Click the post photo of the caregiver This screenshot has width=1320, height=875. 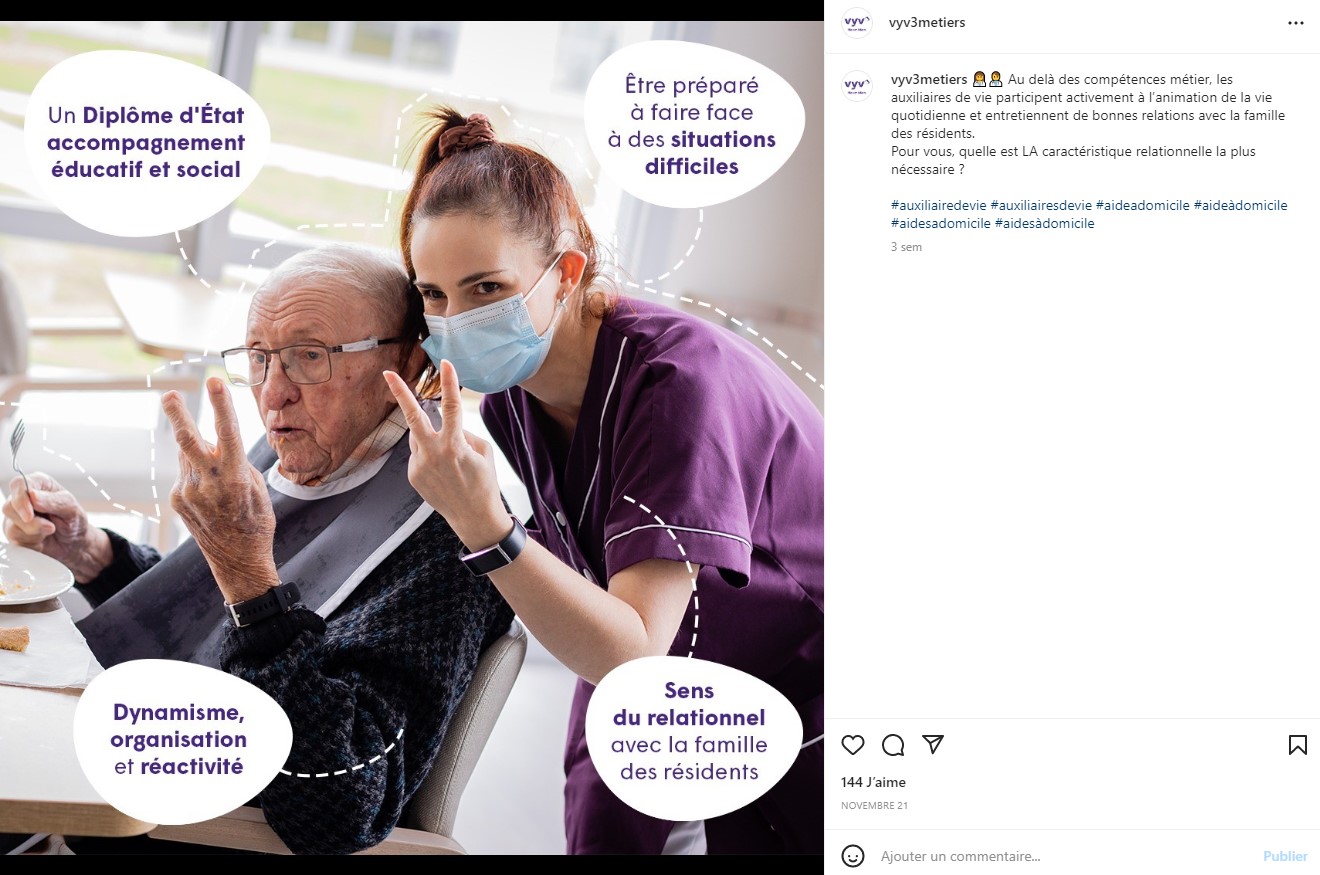tap(412, 438)
